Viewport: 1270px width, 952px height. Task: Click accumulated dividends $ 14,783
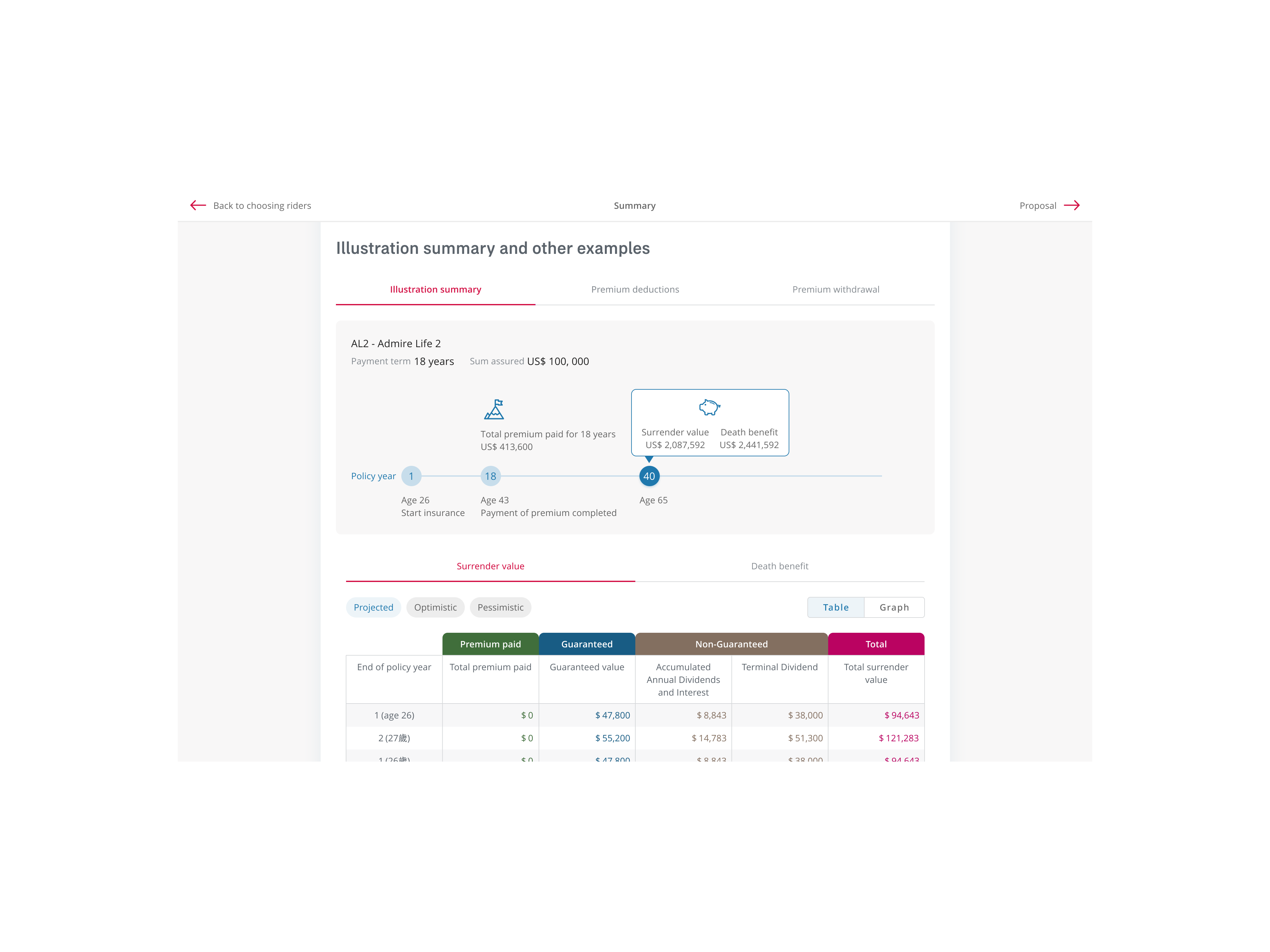[x=709, y=738]
